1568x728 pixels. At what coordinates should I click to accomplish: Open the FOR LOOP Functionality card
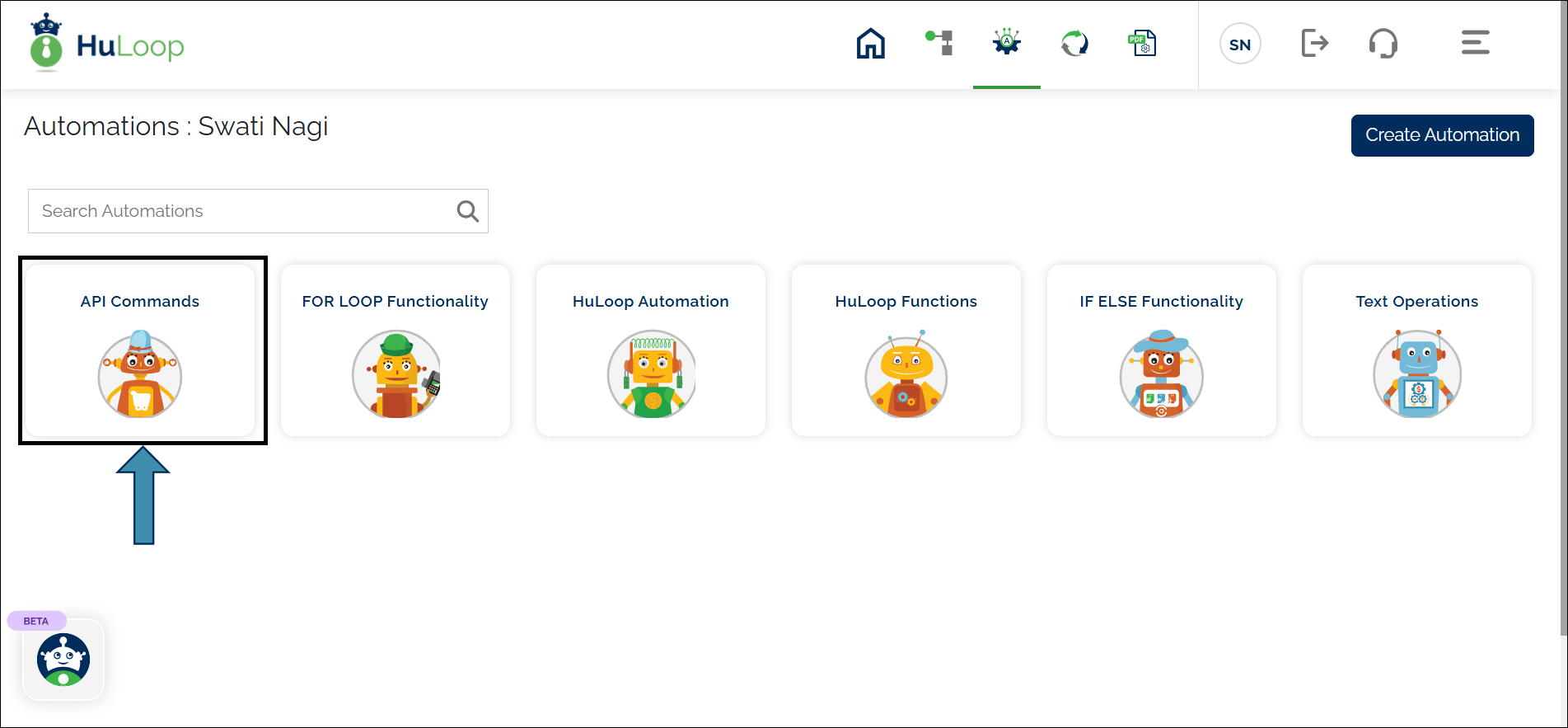click(396, 350)
